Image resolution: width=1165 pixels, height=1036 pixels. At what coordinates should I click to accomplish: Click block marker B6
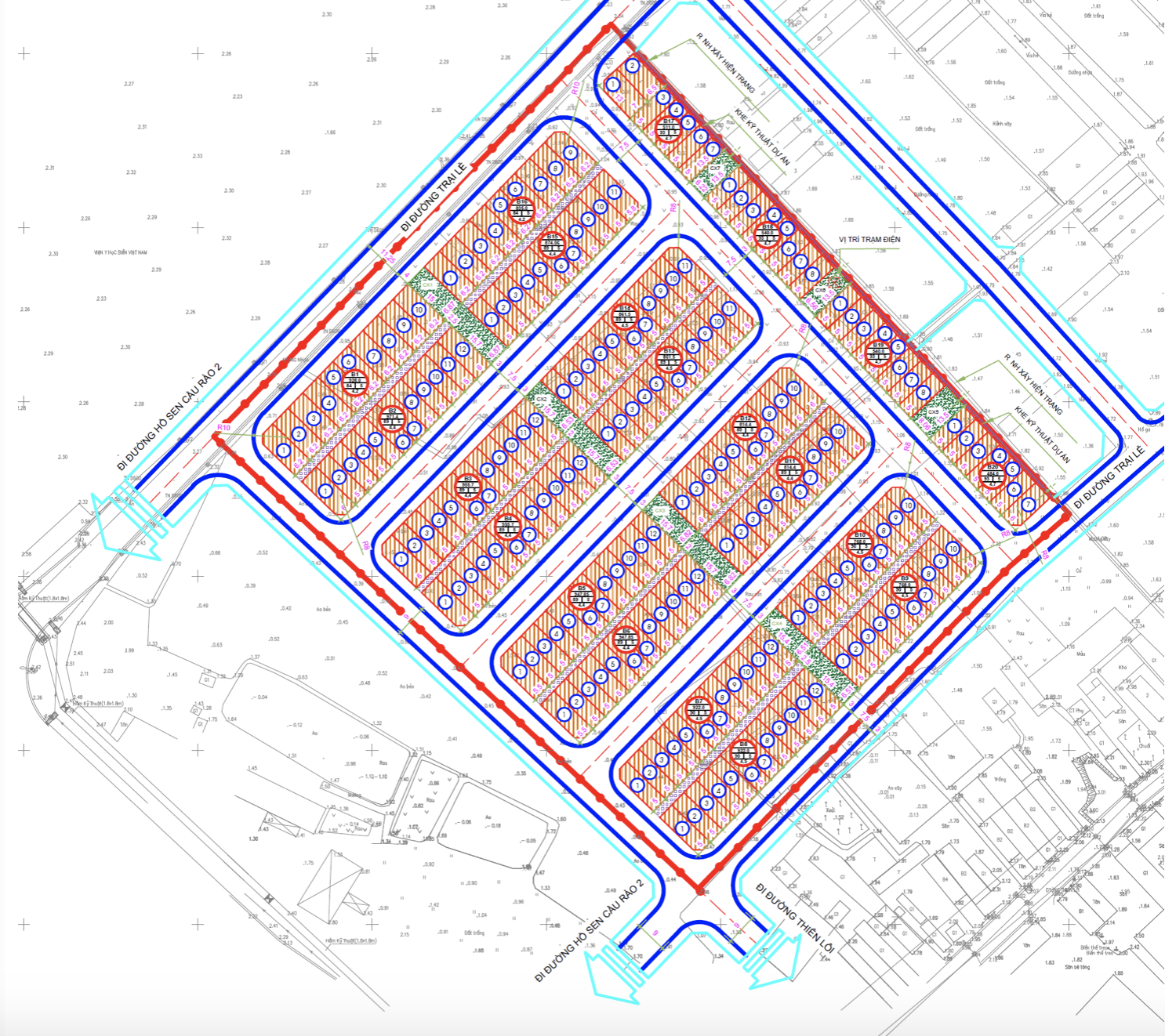625,638
